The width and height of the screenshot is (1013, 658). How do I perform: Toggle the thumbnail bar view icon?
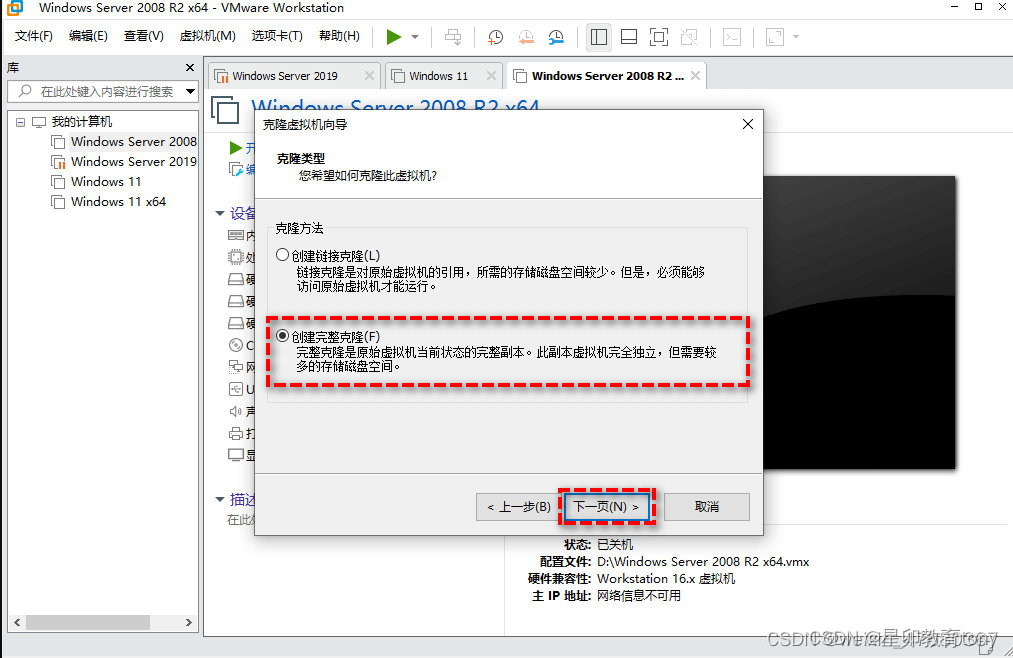tap(629, 37)
